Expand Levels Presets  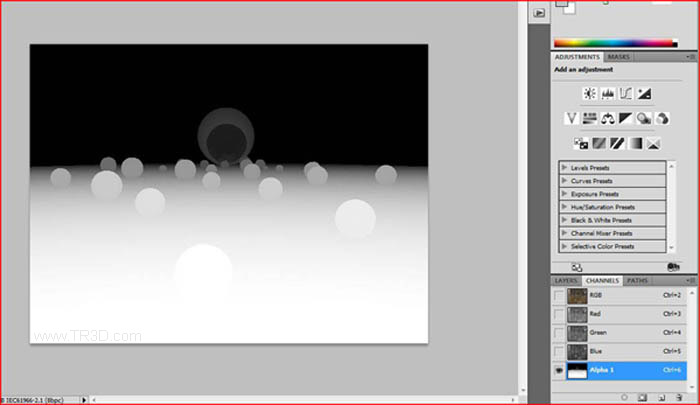click(564, 168)
